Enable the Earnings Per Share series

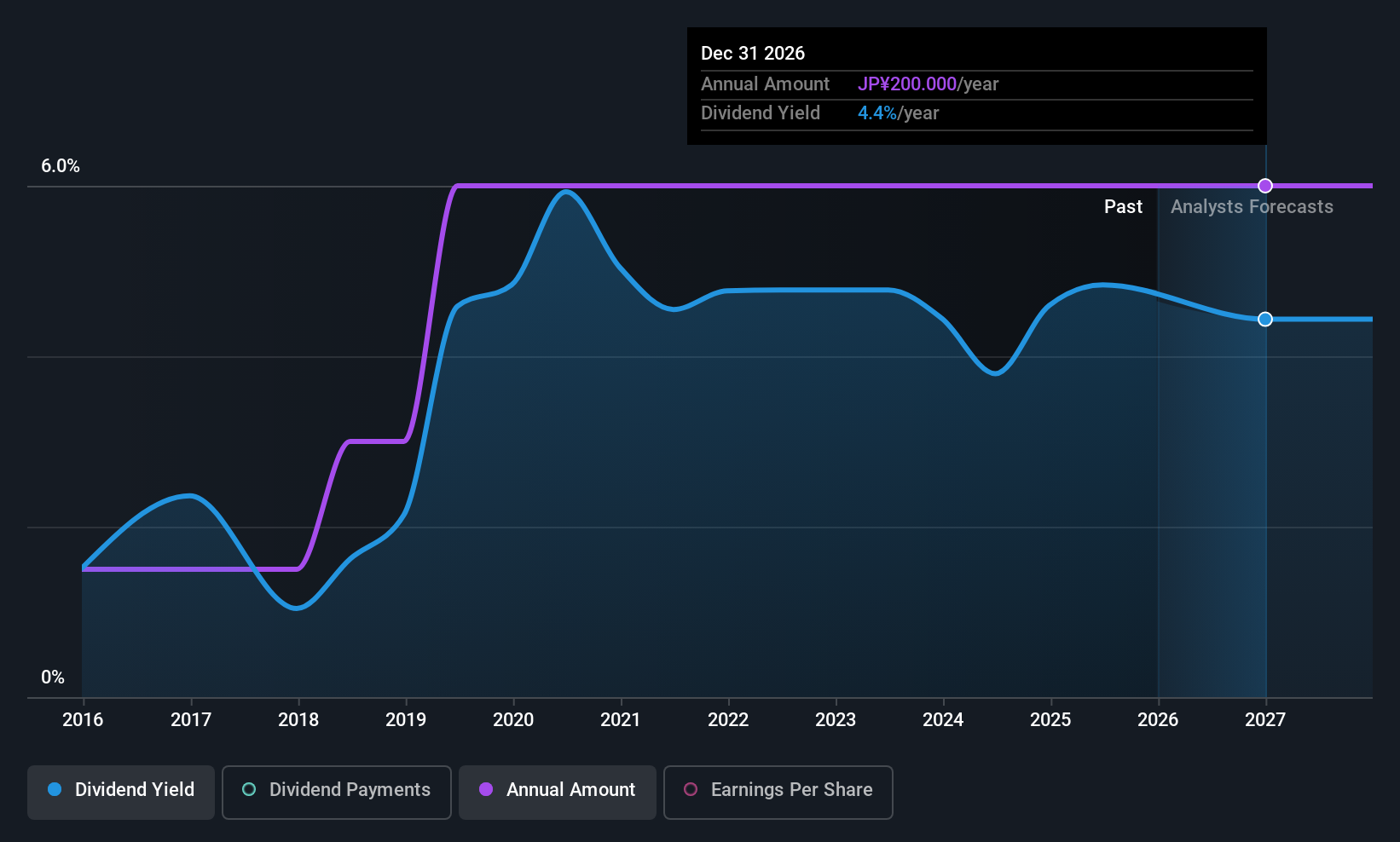[x=778, y=793]
